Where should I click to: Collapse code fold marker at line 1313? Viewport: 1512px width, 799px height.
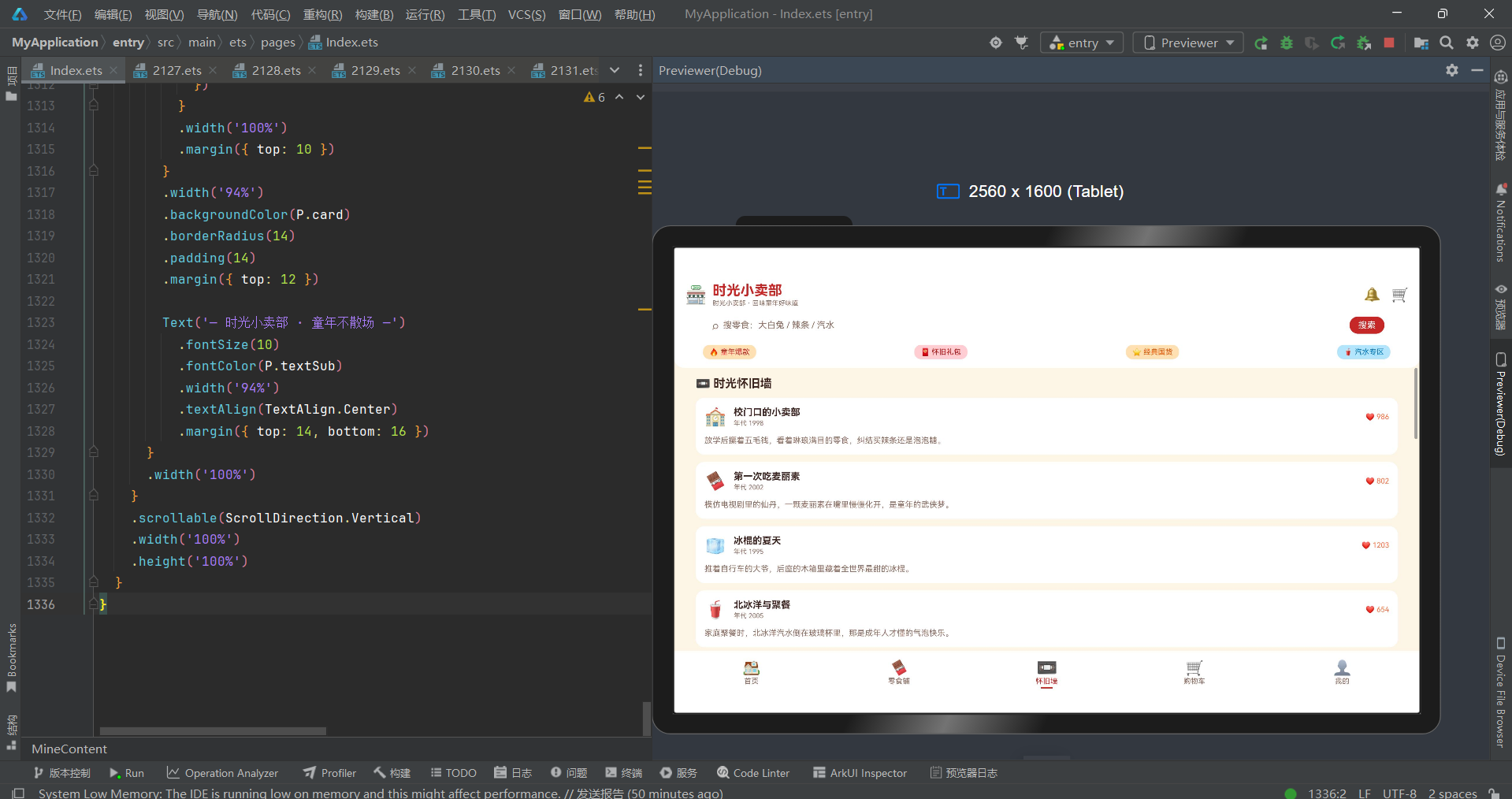point(94,105)
